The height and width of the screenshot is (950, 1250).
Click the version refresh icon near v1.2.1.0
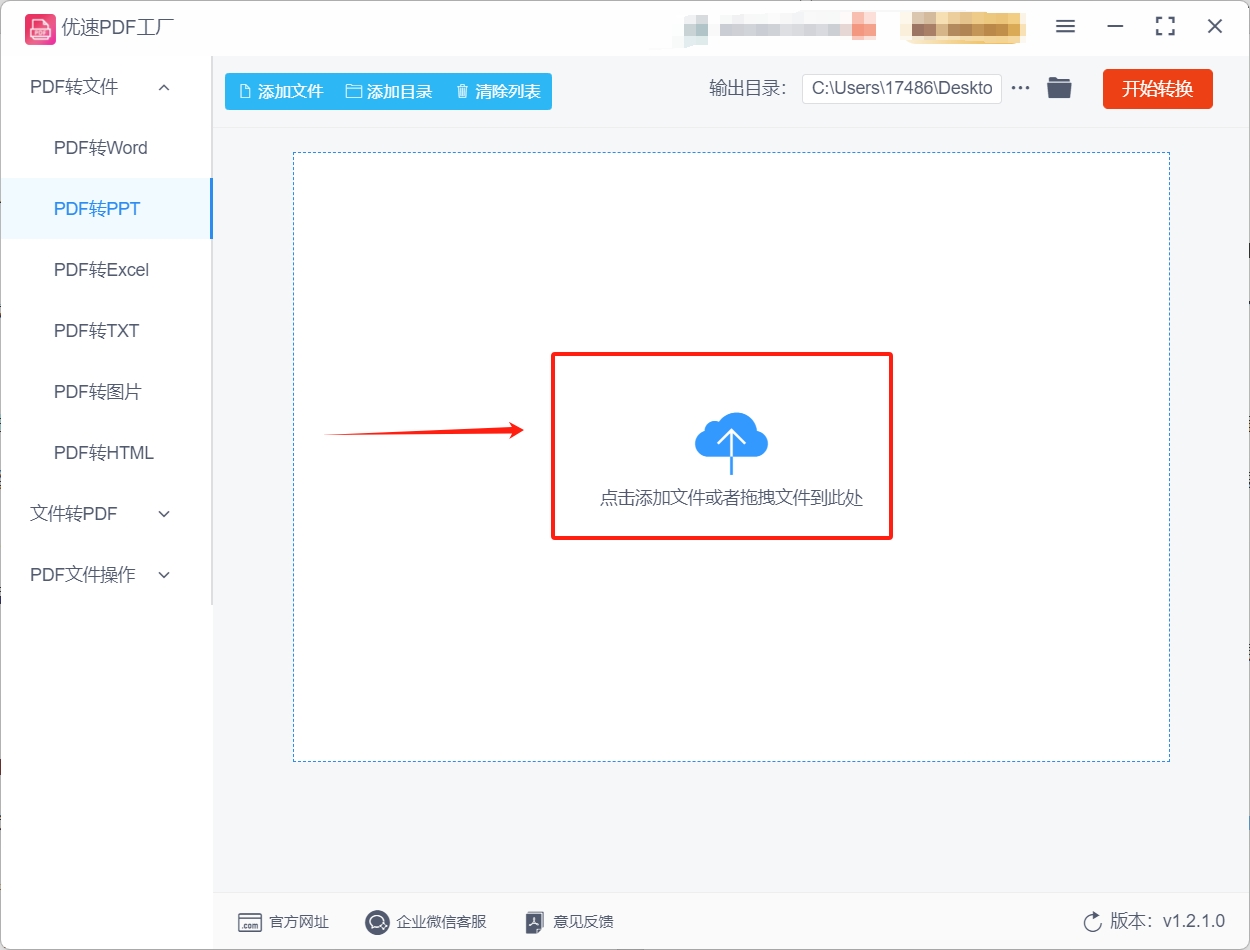pyautogui.click(x=1092, y=922)
